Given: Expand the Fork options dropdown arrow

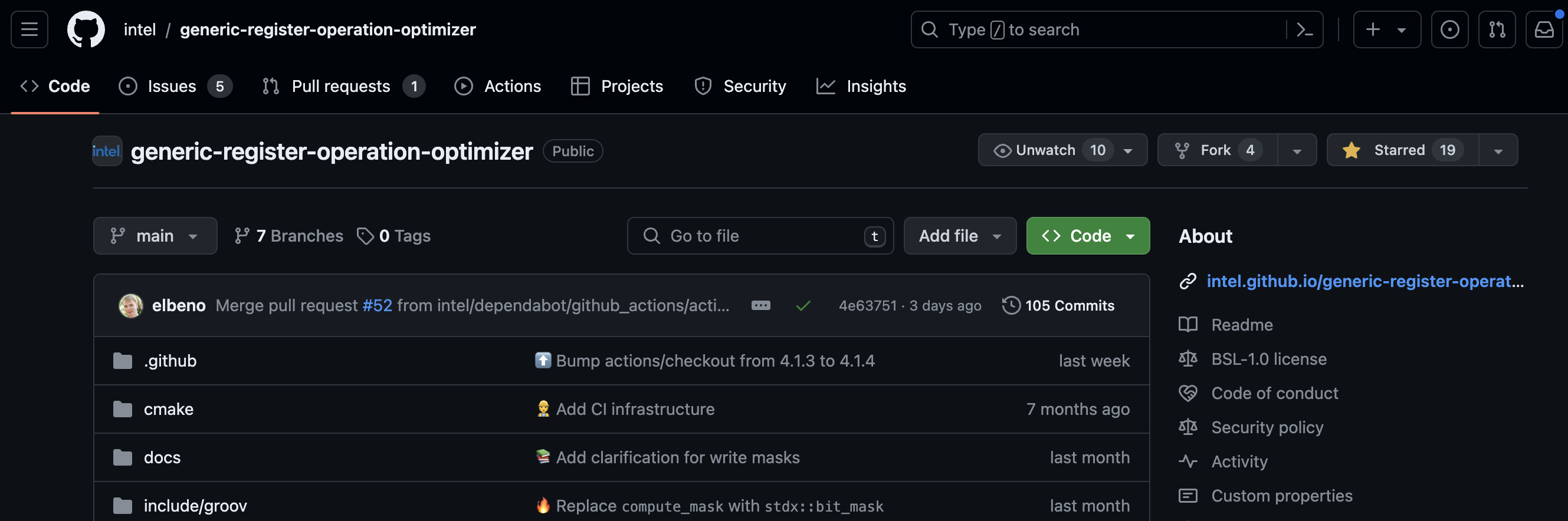Looking at the screenshot, I should click(x=1297, y=151).
